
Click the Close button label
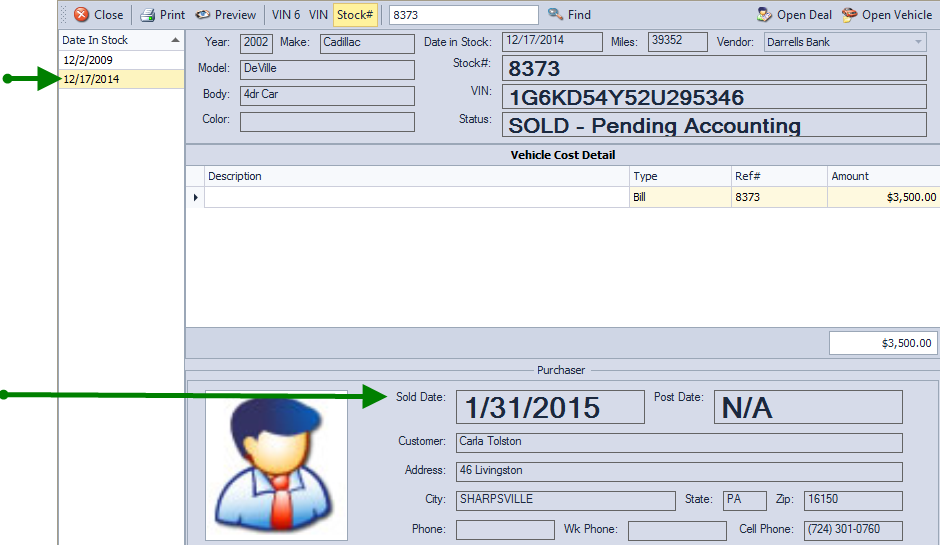click(x=109, y=15)
